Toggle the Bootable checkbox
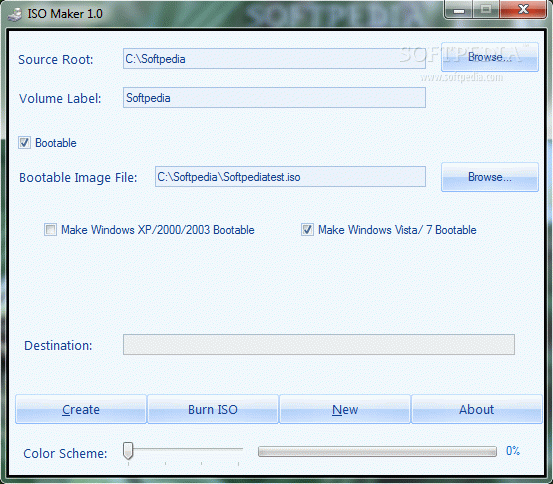The width and height of the screenshot is (553, 484). [24, 143]
